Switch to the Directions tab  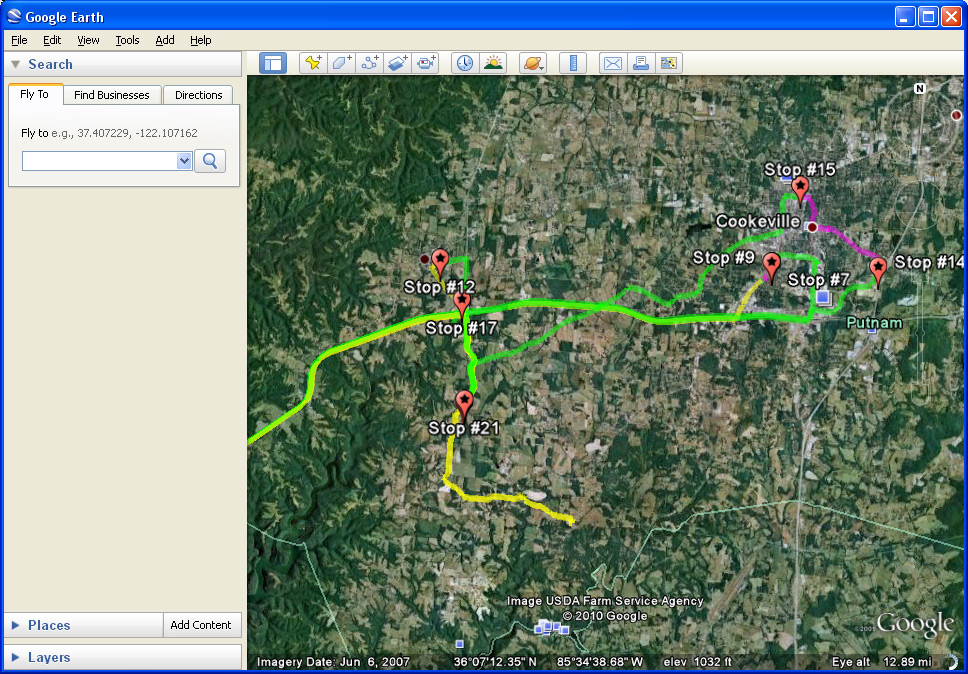point(198,95)
